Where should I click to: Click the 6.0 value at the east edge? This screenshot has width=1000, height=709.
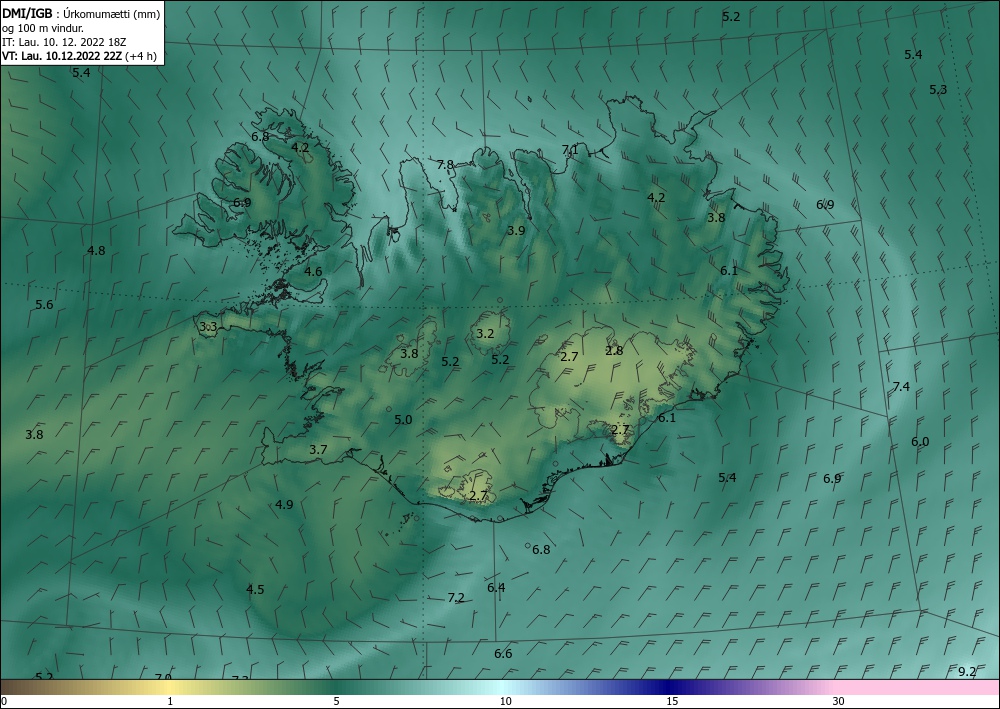[x=920, y=442]
